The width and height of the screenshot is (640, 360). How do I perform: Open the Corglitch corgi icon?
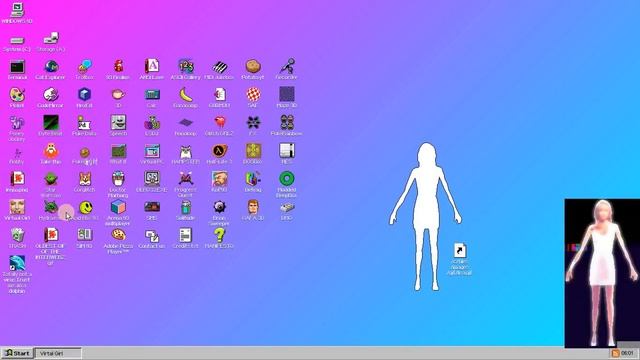[x=84, y=179]
